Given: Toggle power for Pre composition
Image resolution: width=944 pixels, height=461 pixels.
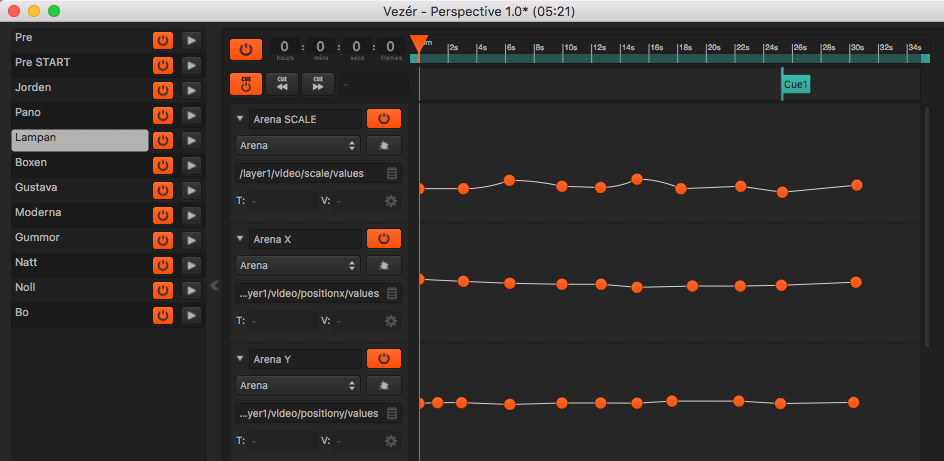Looking at the screenshot, I should pos(163,40).
